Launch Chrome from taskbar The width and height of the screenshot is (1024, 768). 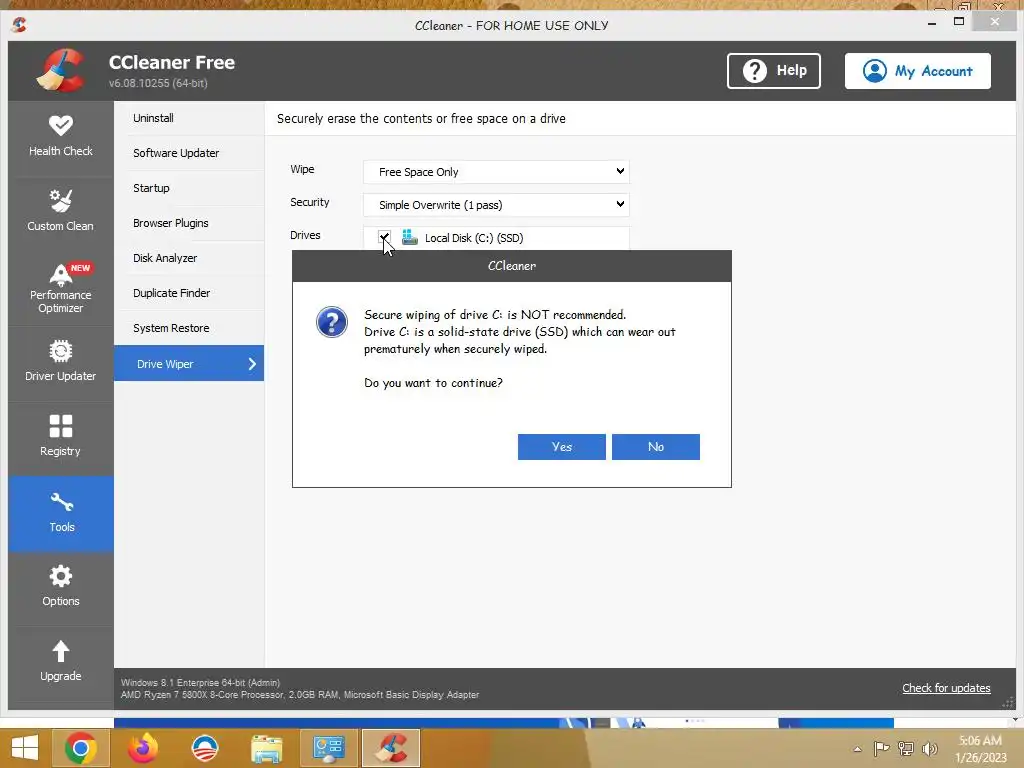[81, 748]
